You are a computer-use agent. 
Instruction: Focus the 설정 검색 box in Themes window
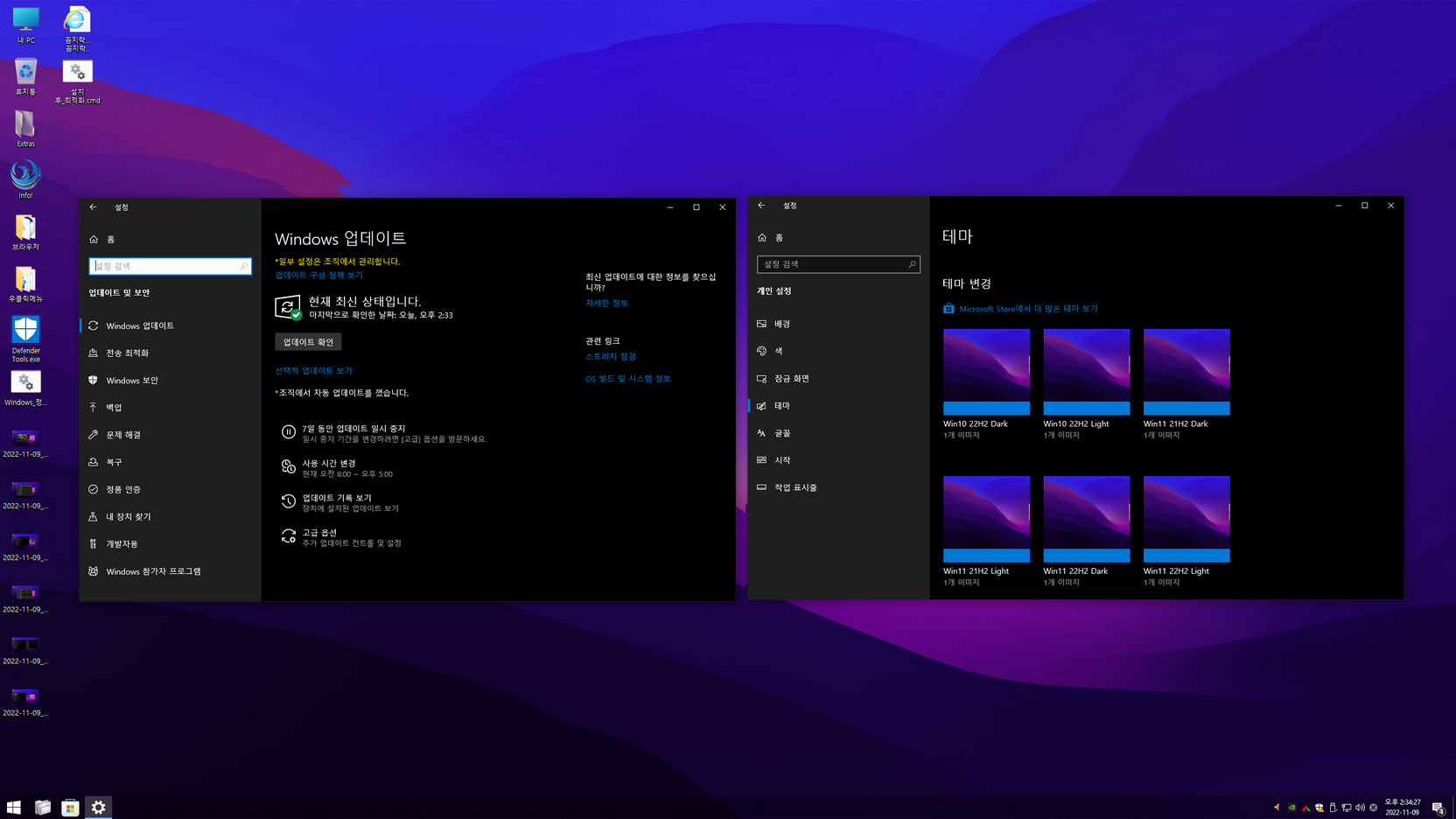point(838,264)
